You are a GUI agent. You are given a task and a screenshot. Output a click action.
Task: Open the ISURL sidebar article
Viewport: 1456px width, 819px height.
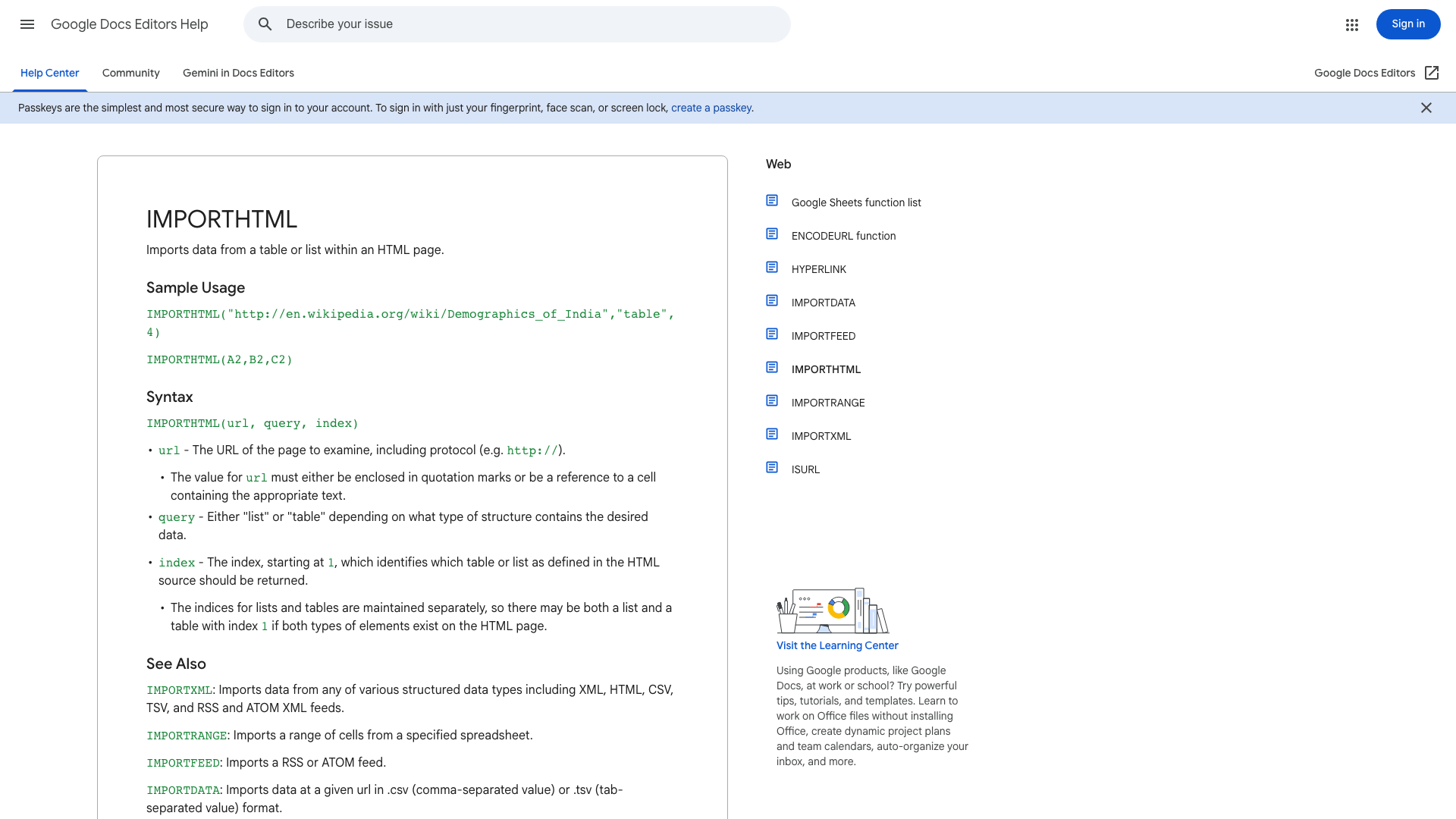pos(805,469)
